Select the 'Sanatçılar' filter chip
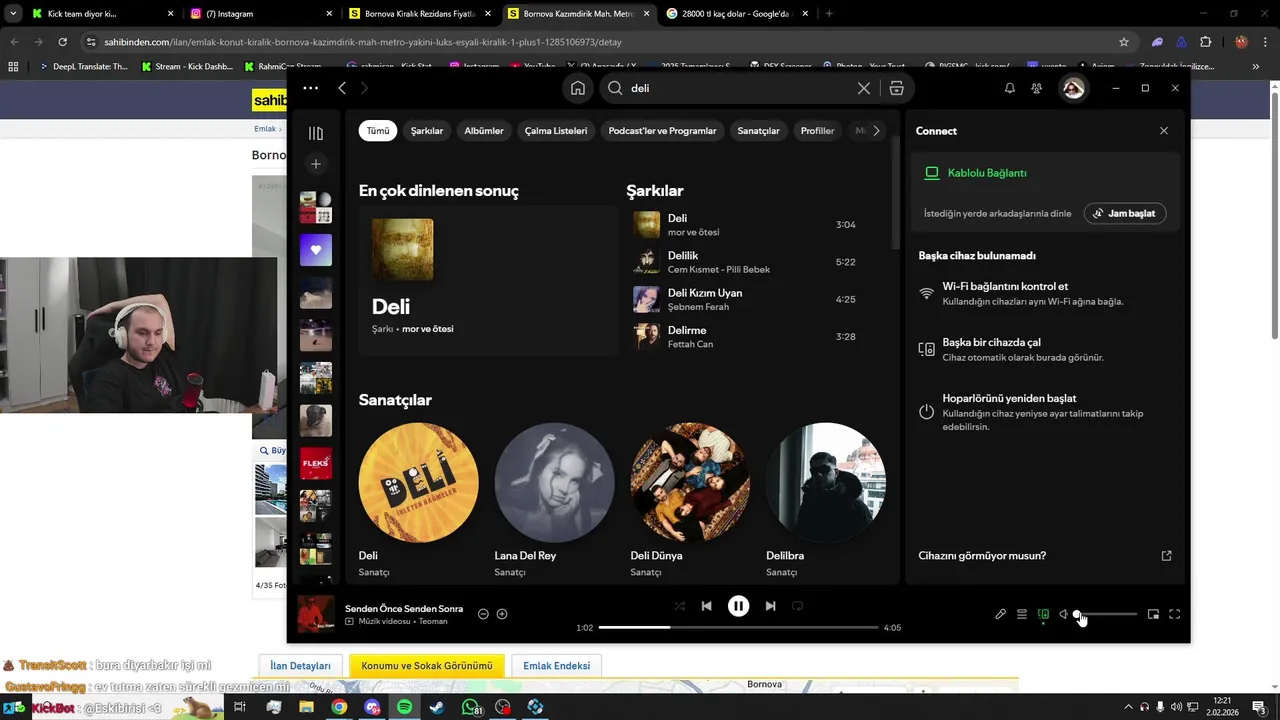The image size is (1280, 720). point(758,131)
